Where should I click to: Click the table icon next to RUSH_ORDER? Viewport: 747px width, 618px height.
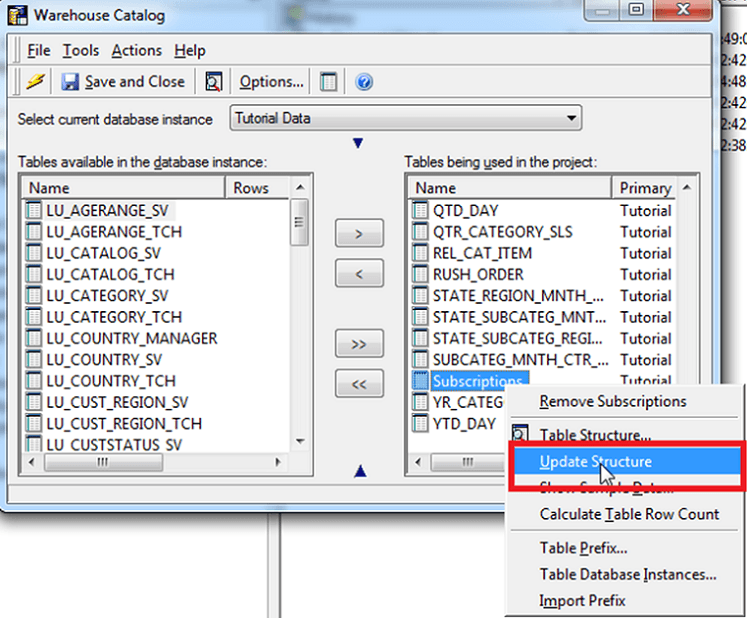[x=420, y=275]
